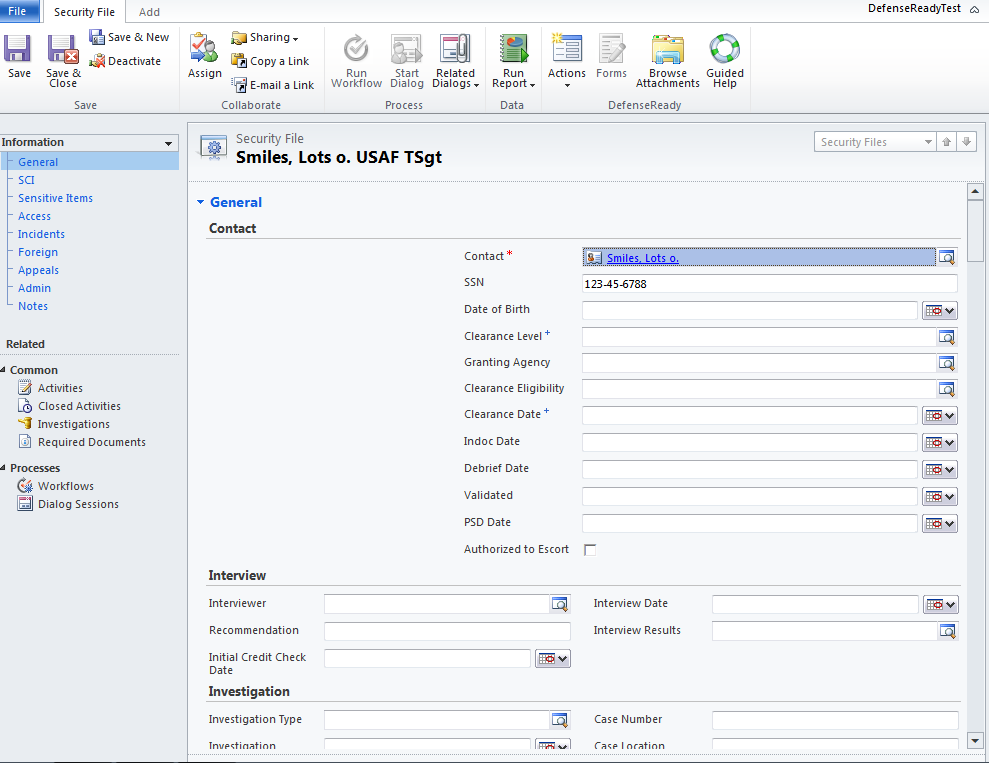Open the File tab
The image size is (989, 763).
19,11
